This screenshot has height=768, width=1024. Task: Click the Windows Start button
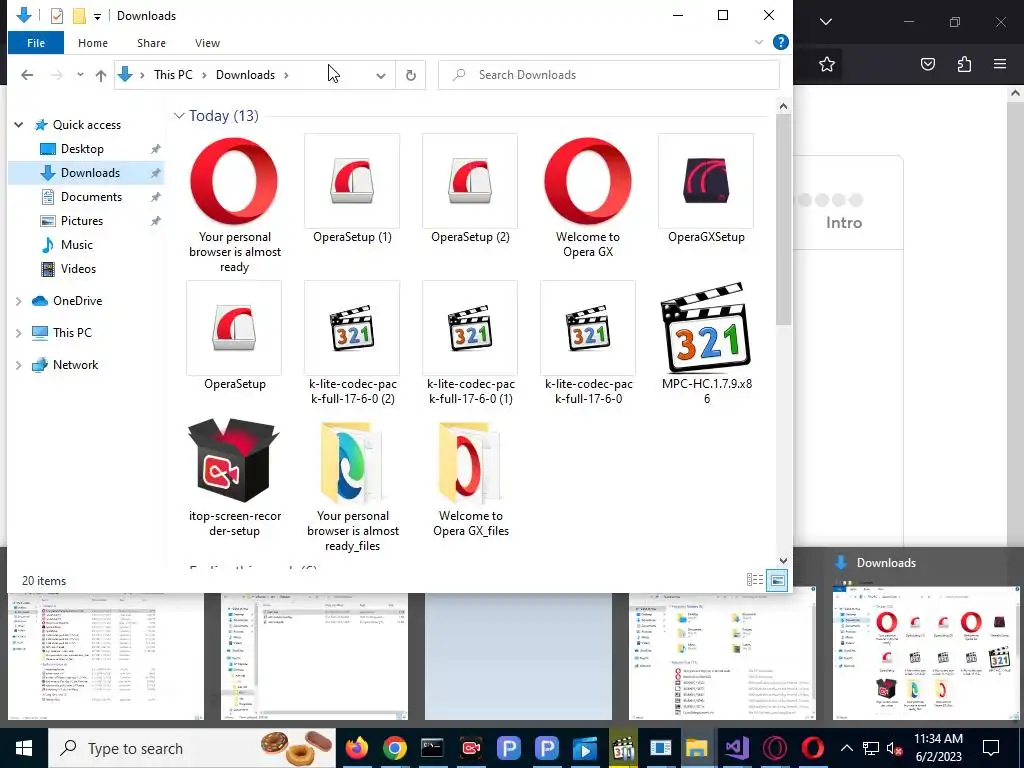pyautogui.click(x=24, y=748)
